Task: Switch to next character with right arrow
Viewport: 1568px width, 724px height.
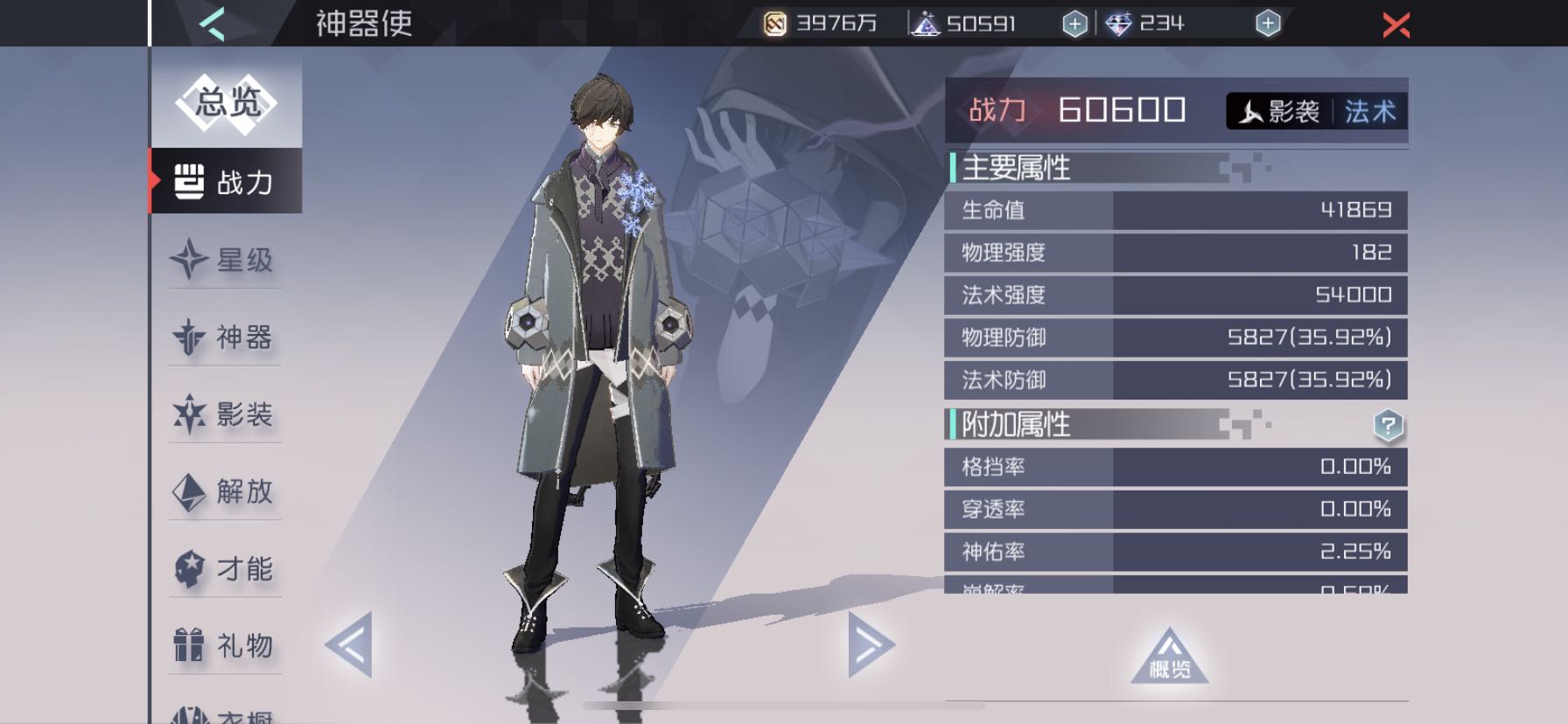Action: tap(871, 645)
